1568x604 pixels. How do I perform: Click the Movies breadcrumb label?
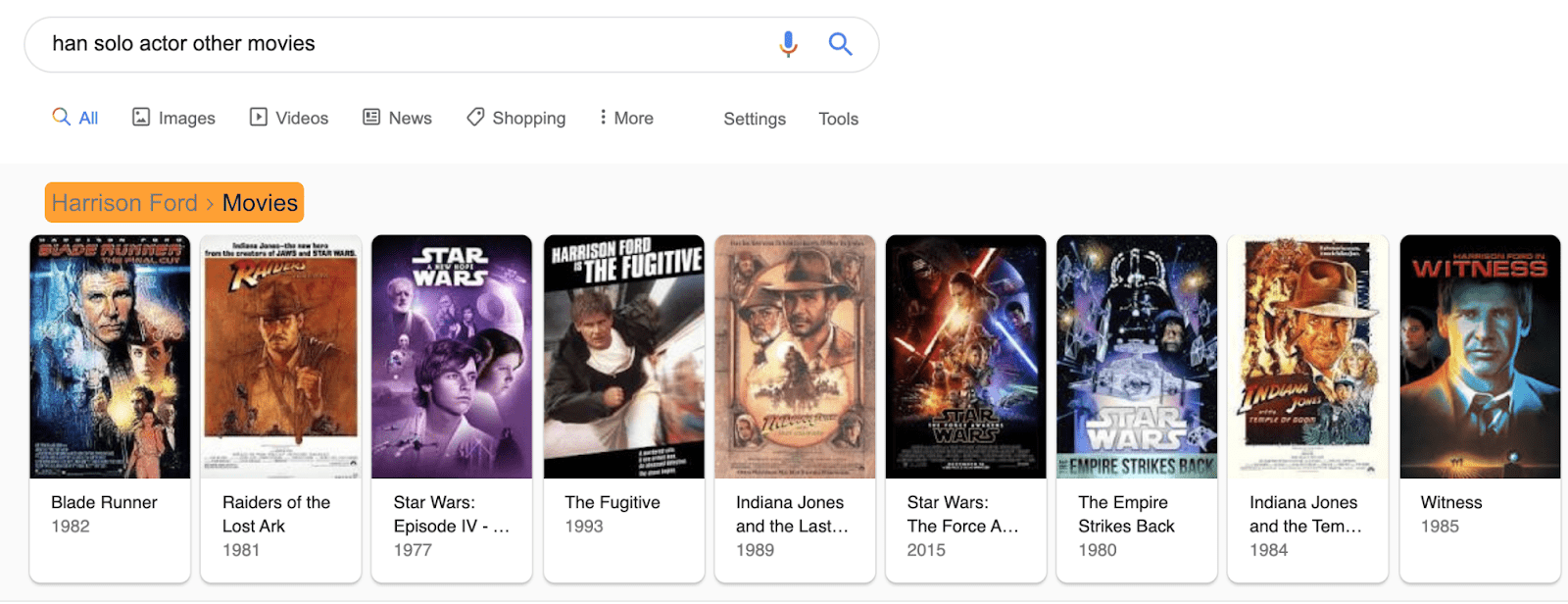coord(260,202)
